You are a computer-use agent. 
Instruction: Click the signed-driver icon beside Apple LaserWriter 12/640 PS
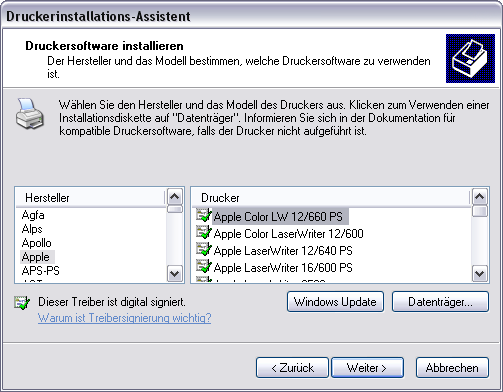203,249
